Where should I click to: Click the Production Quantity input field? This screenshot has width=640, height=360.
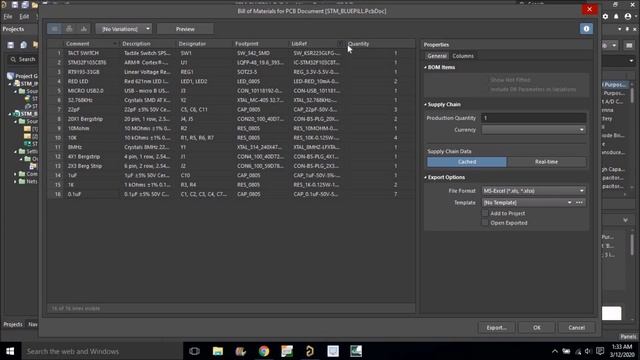pos(534,118)
